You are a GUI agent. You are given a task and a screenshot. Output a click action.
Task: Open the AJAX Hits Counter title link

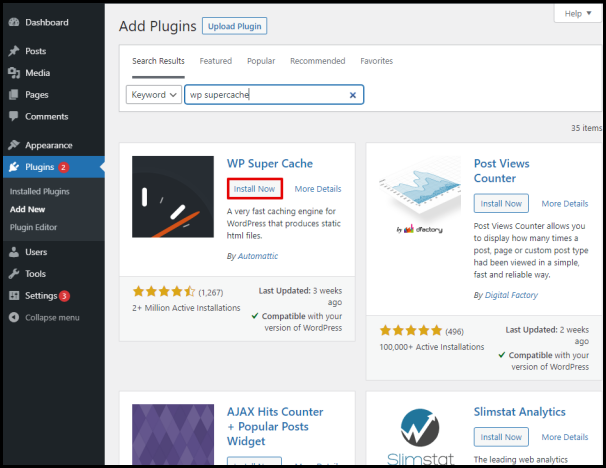click(275, 427)
